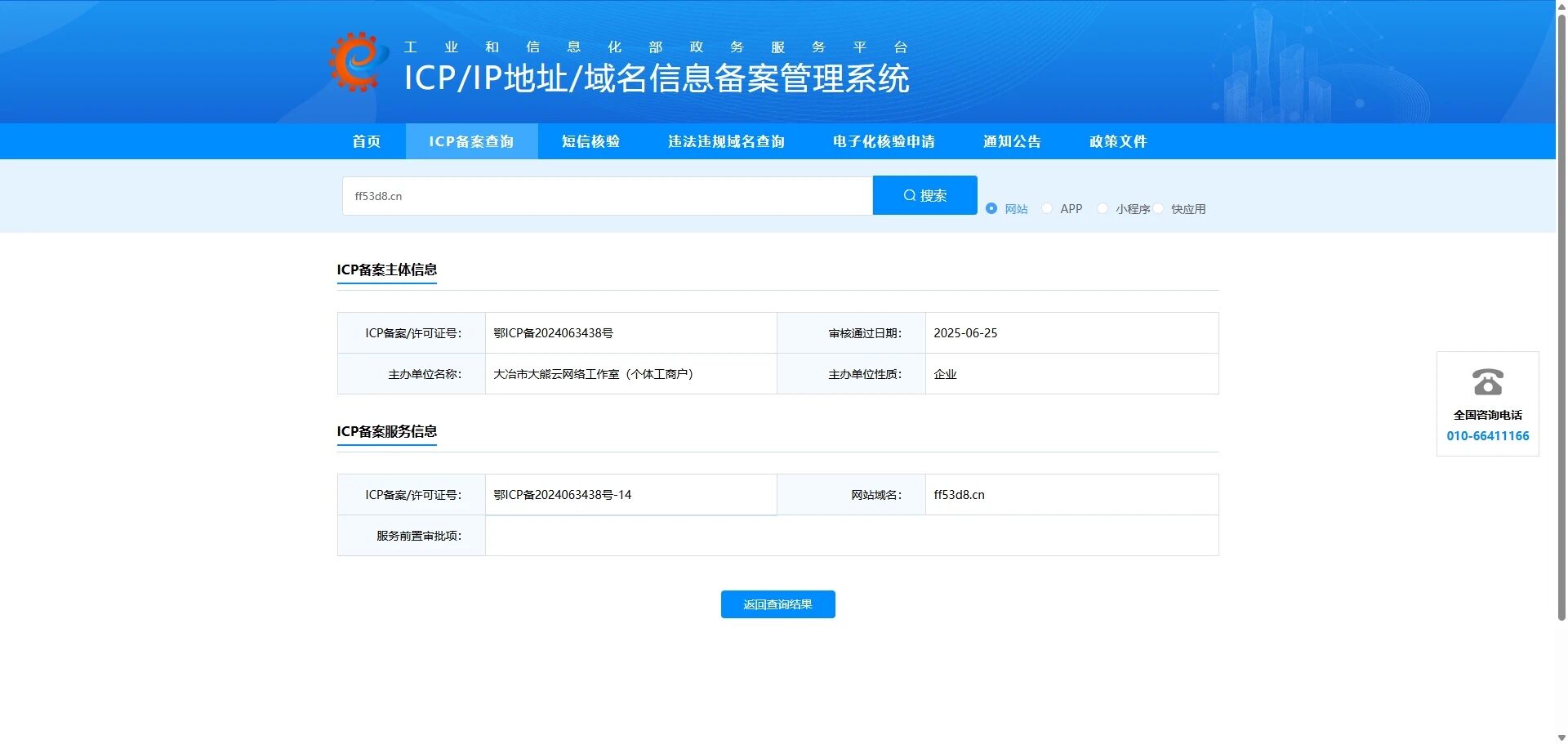Click the scrollbar down arrow
1568x744 pixels.
1561,737
